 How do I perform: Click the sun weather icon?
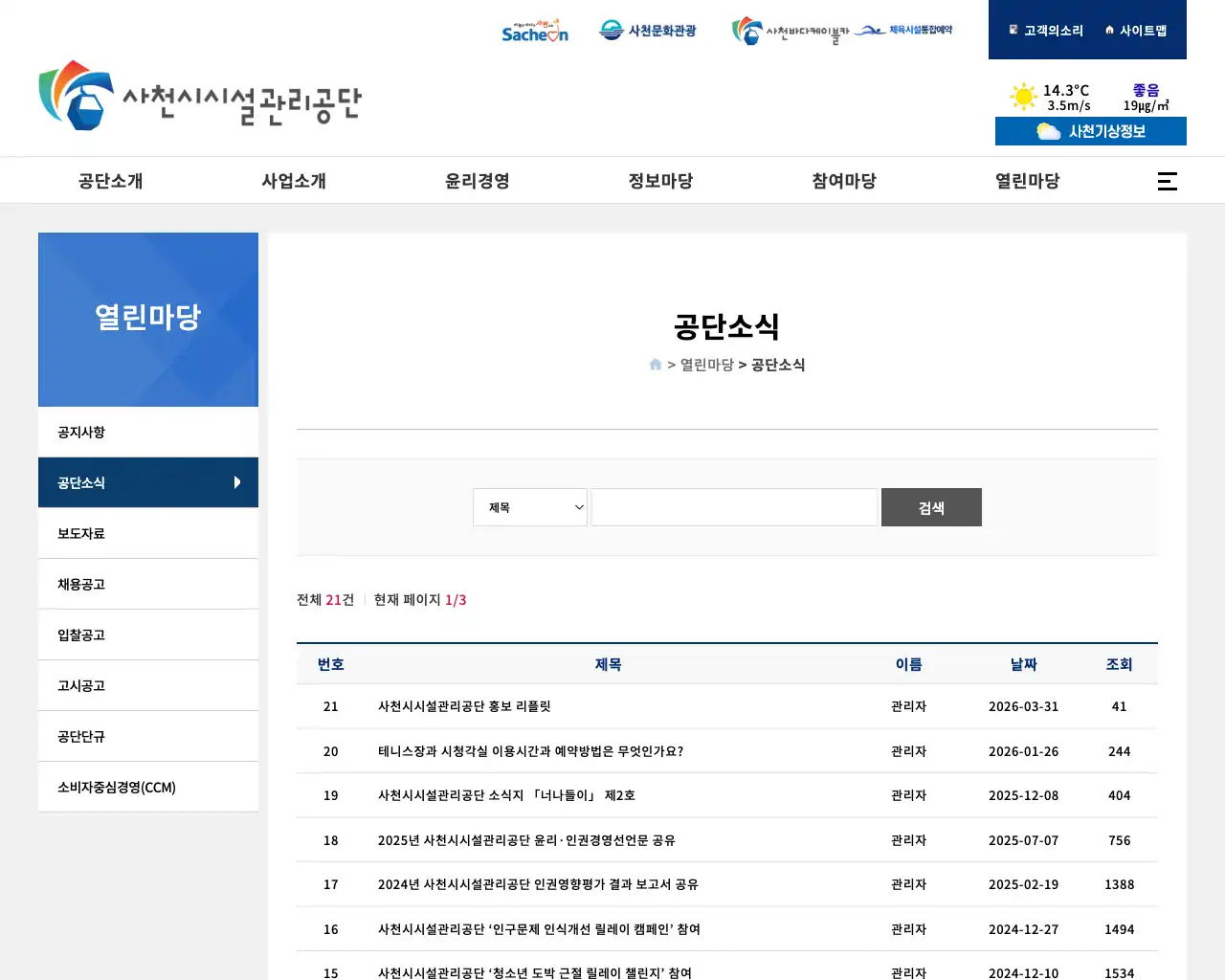tap(1023, 97)
